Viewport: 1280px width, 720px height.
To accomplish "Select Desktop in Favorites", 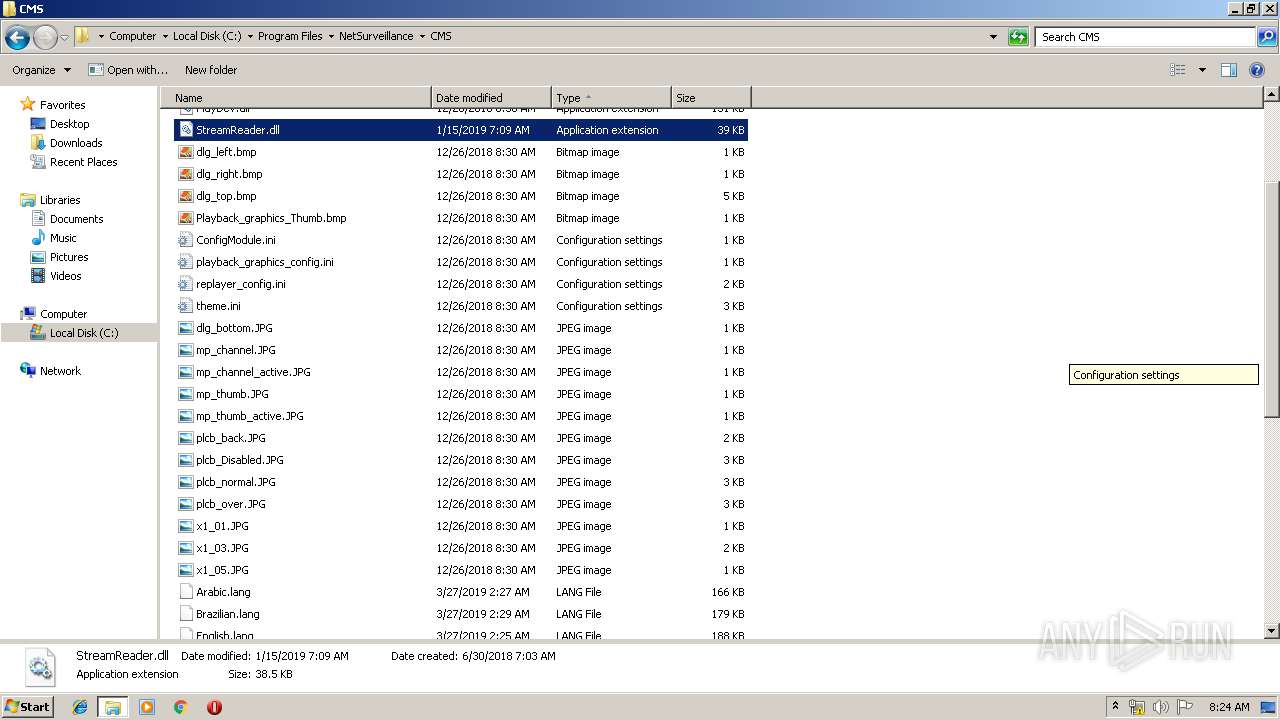I will (69, 124).
